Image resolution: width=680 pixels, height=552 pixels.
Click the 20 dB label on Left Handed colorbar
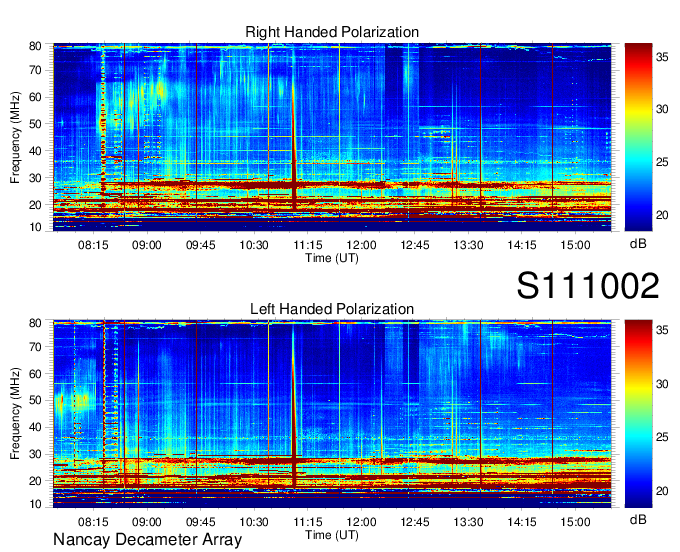tap(663, 491)
